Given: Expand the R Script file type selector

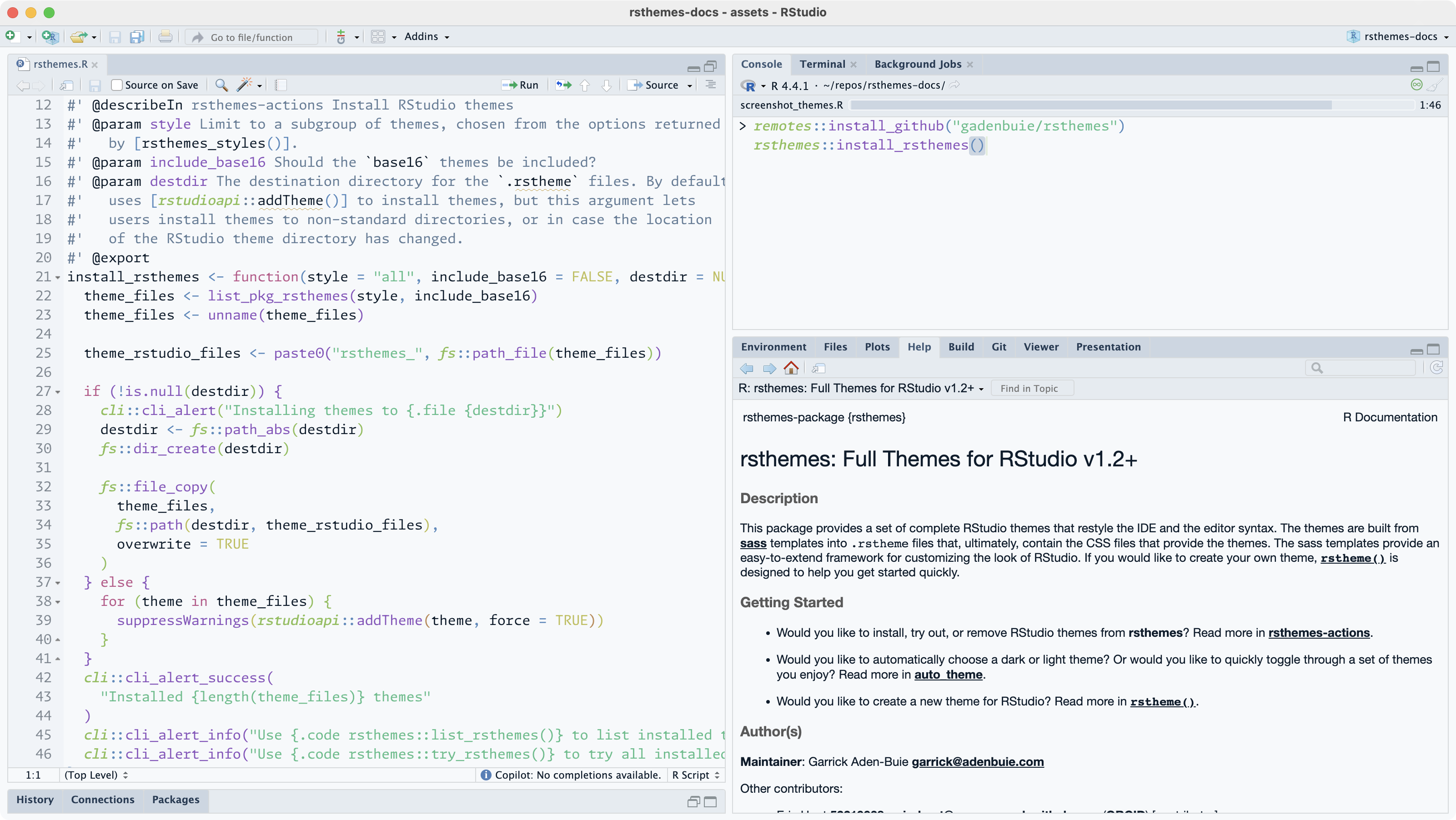Looking at the screenshot, I should [x=696, y=775].
